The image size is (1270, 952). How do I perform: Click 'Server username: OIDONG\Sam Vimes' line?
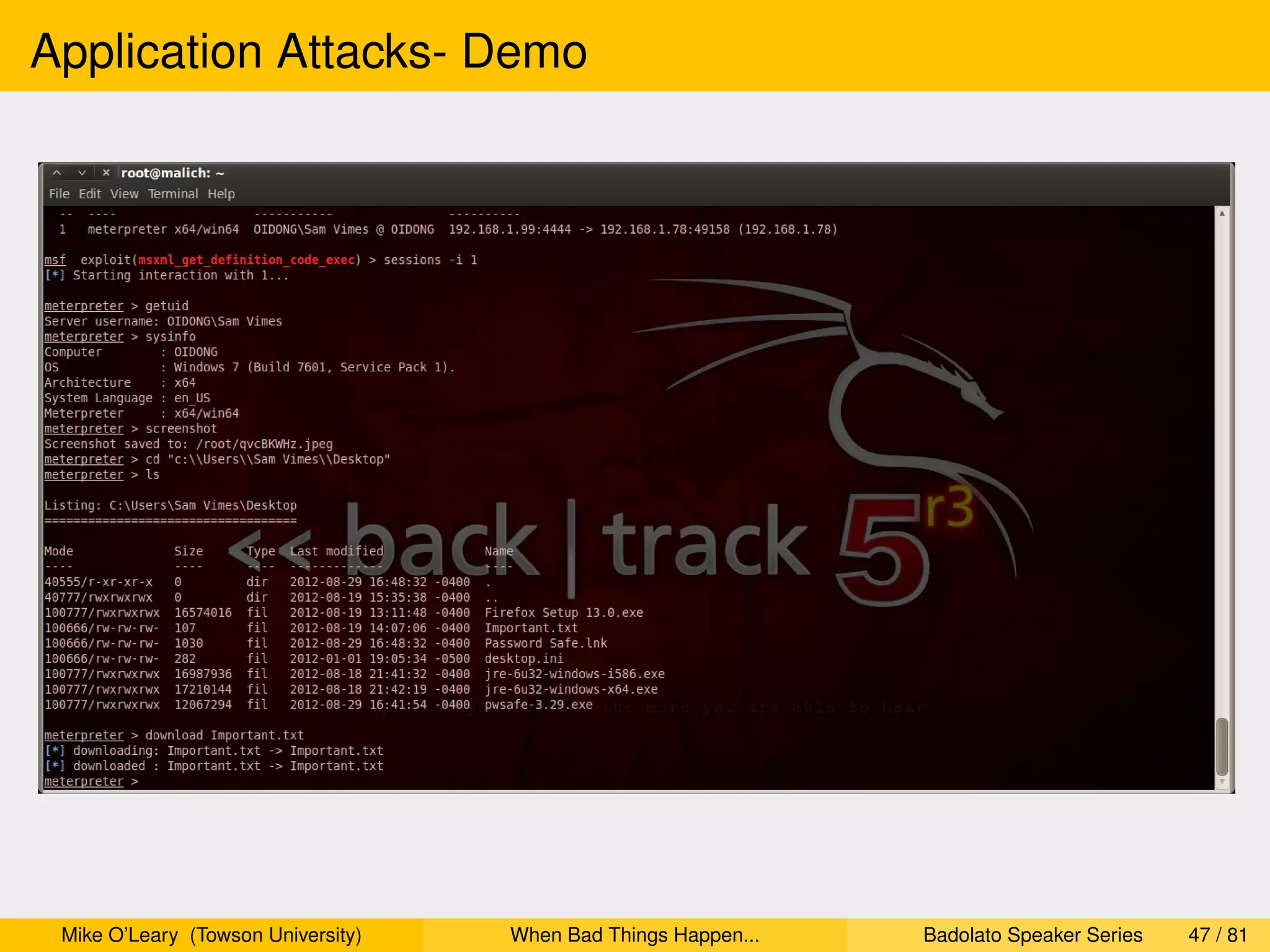163,322
